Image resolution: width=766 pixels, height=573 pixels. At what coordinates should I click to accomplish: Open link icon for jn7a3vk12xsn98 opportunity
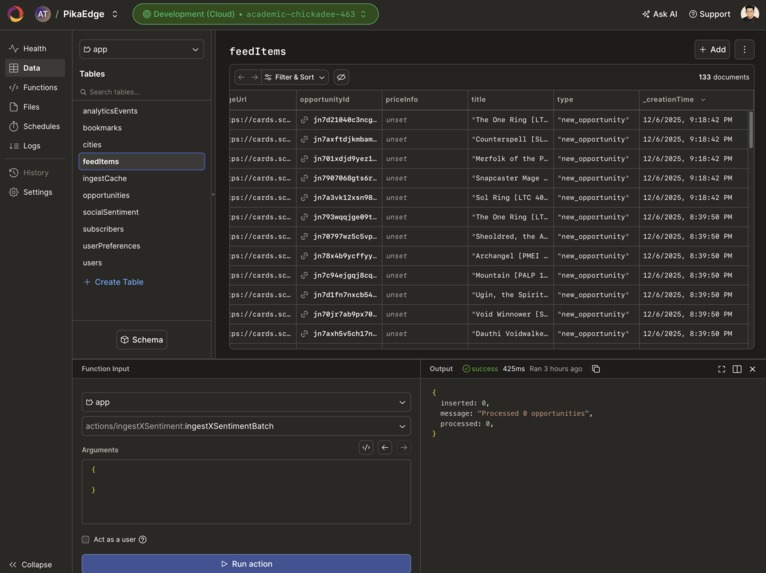(304, 197)
